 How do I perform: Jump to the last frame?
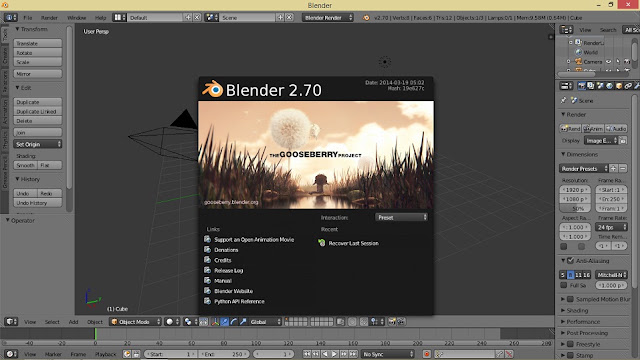[x=353, y=354]
